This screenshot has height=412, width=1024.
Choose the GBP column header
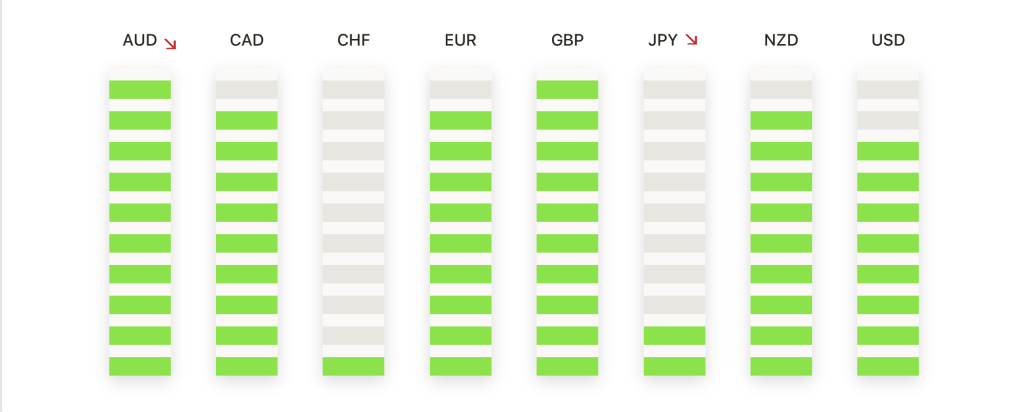click(x=568, y=40)
